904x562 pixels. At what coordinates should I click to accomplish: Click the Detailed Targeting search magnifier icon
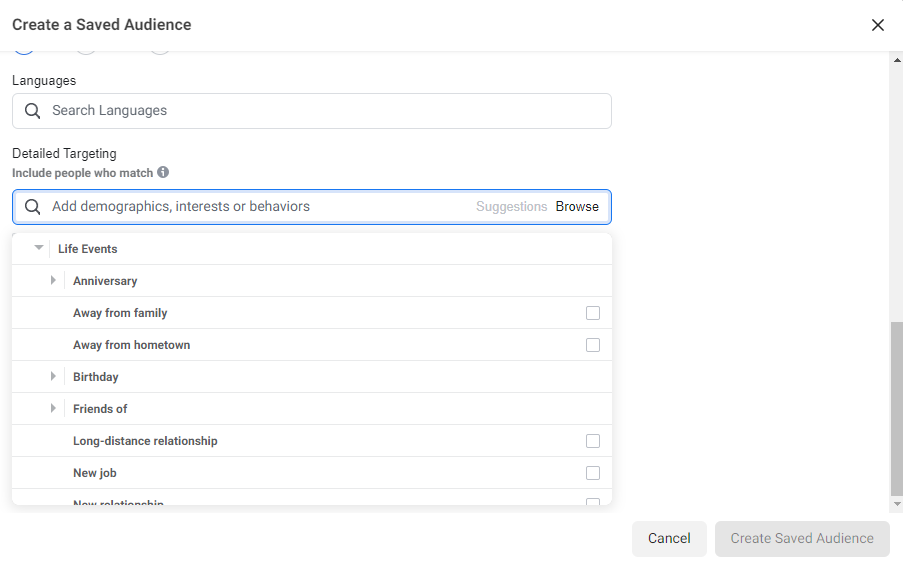tap(33, 207)
